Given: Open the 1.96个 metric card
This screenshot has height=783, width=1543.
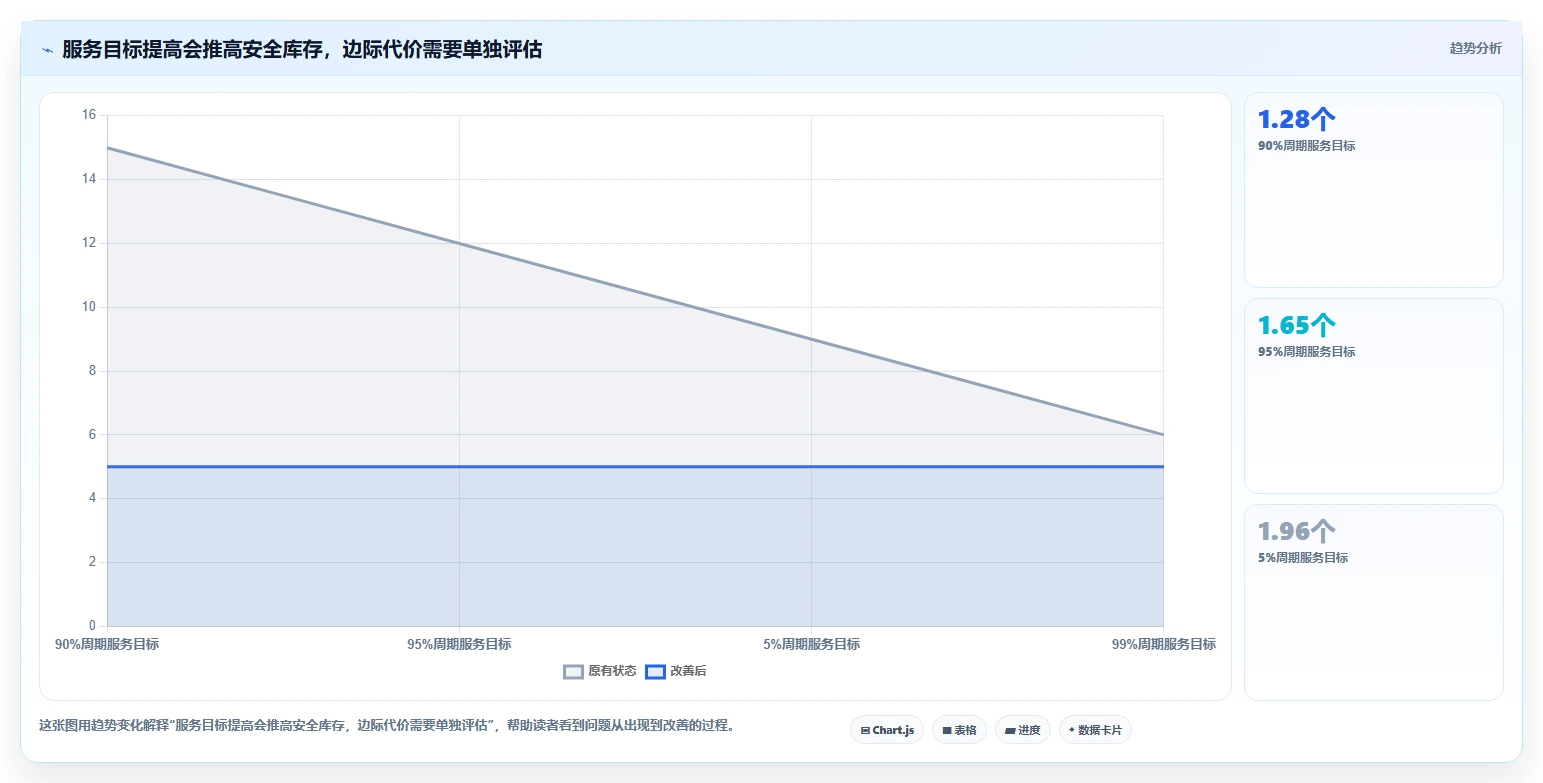Looking at the screenshot, I should tap(1373, 602).
